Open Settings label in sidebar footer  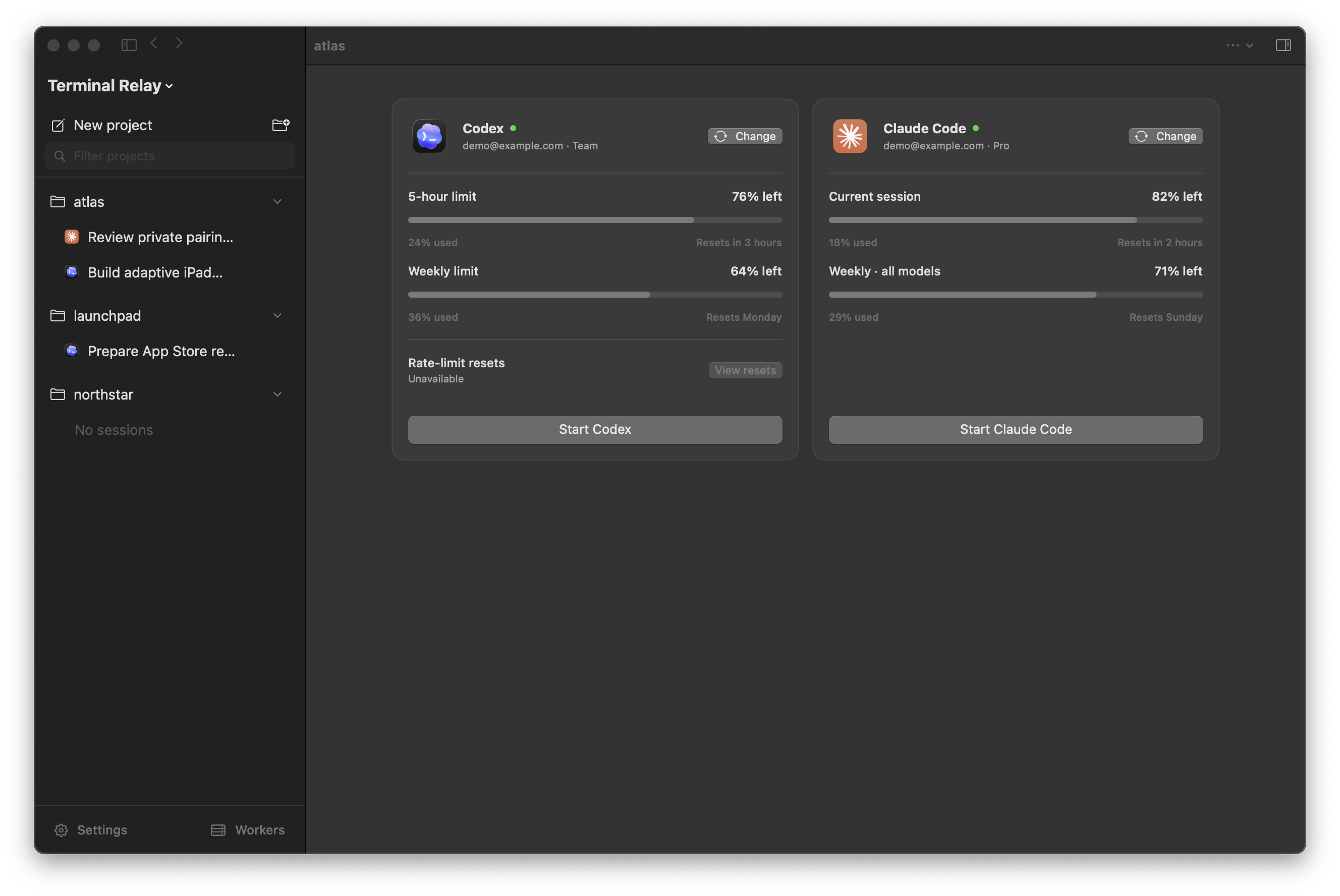[x=102, y=830]
